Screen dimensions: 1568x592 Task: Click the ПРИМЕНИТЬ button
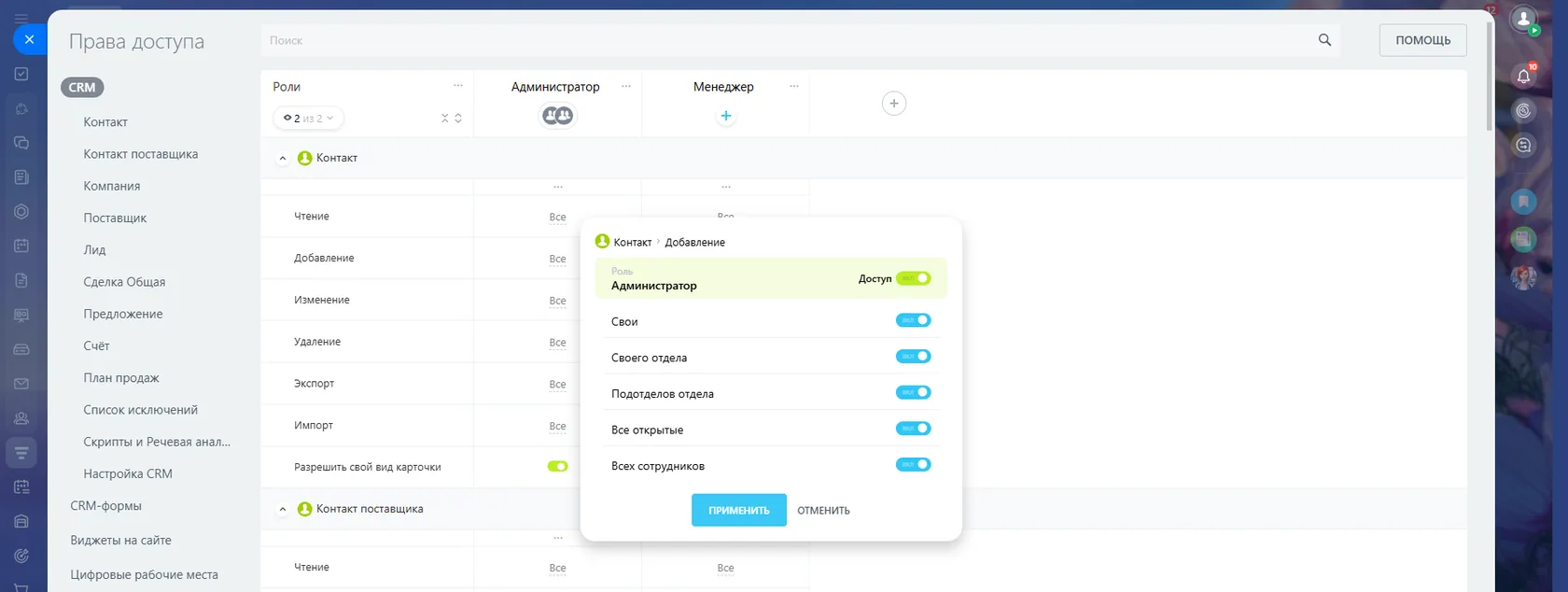739,510
